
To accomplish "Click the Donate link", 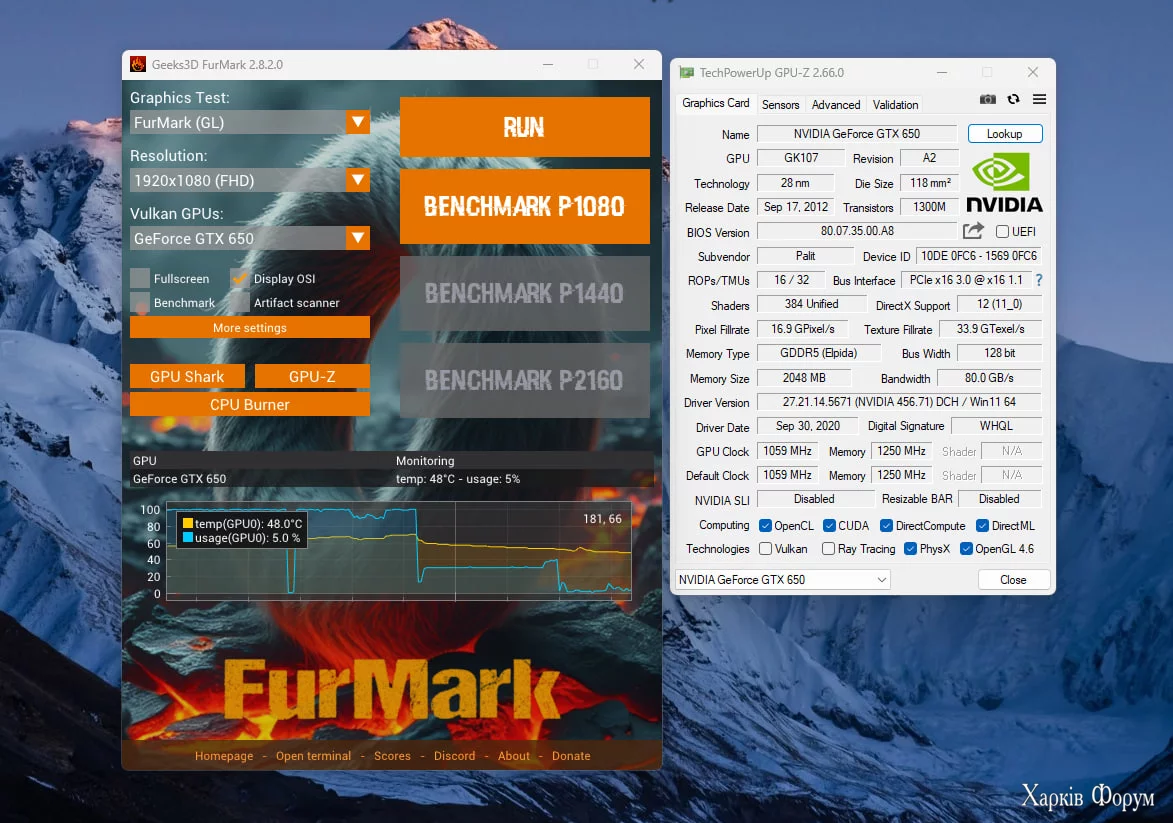I will point(571,756).
